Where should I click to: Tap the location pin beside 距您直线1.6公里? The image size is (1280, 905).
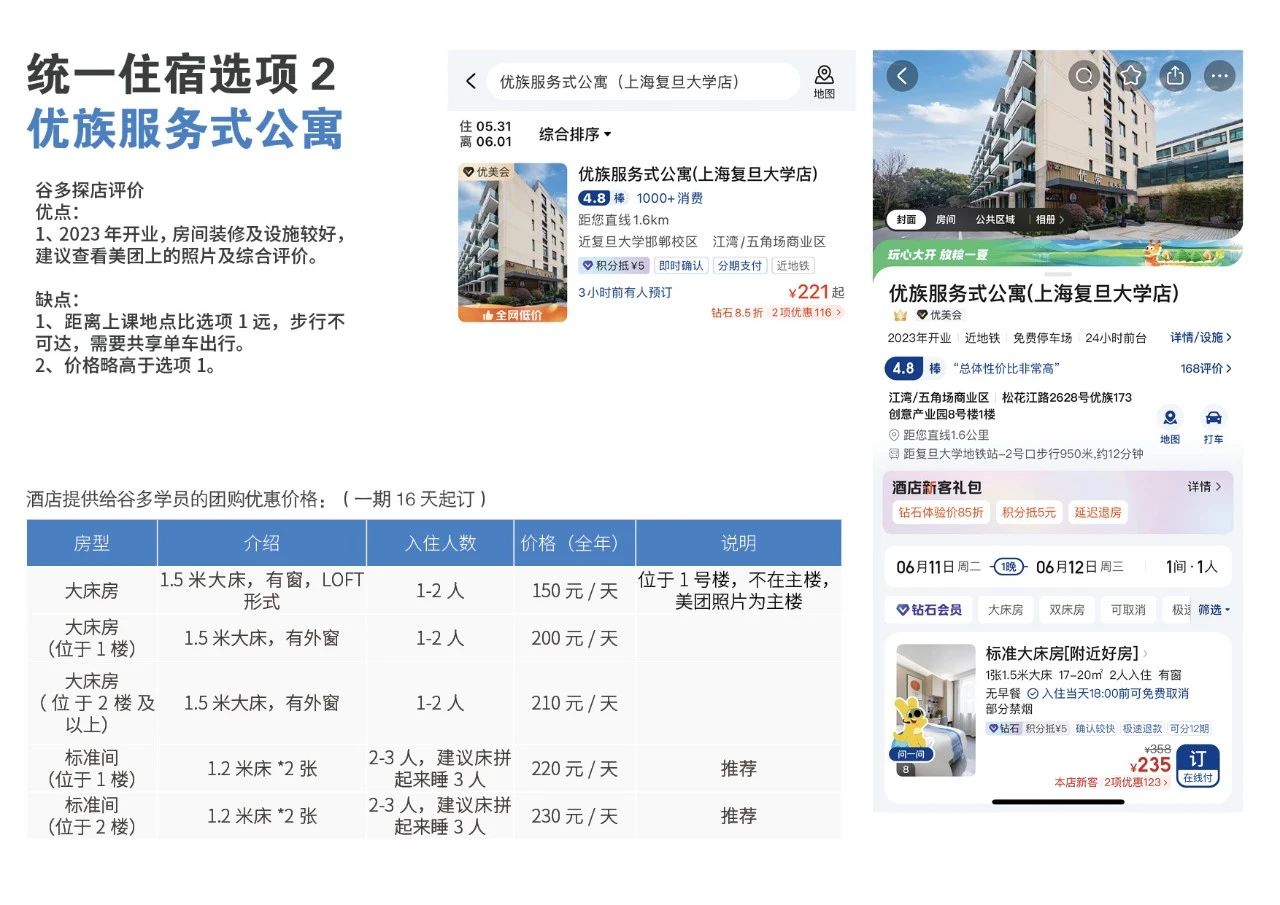click(x=894, y=435)
